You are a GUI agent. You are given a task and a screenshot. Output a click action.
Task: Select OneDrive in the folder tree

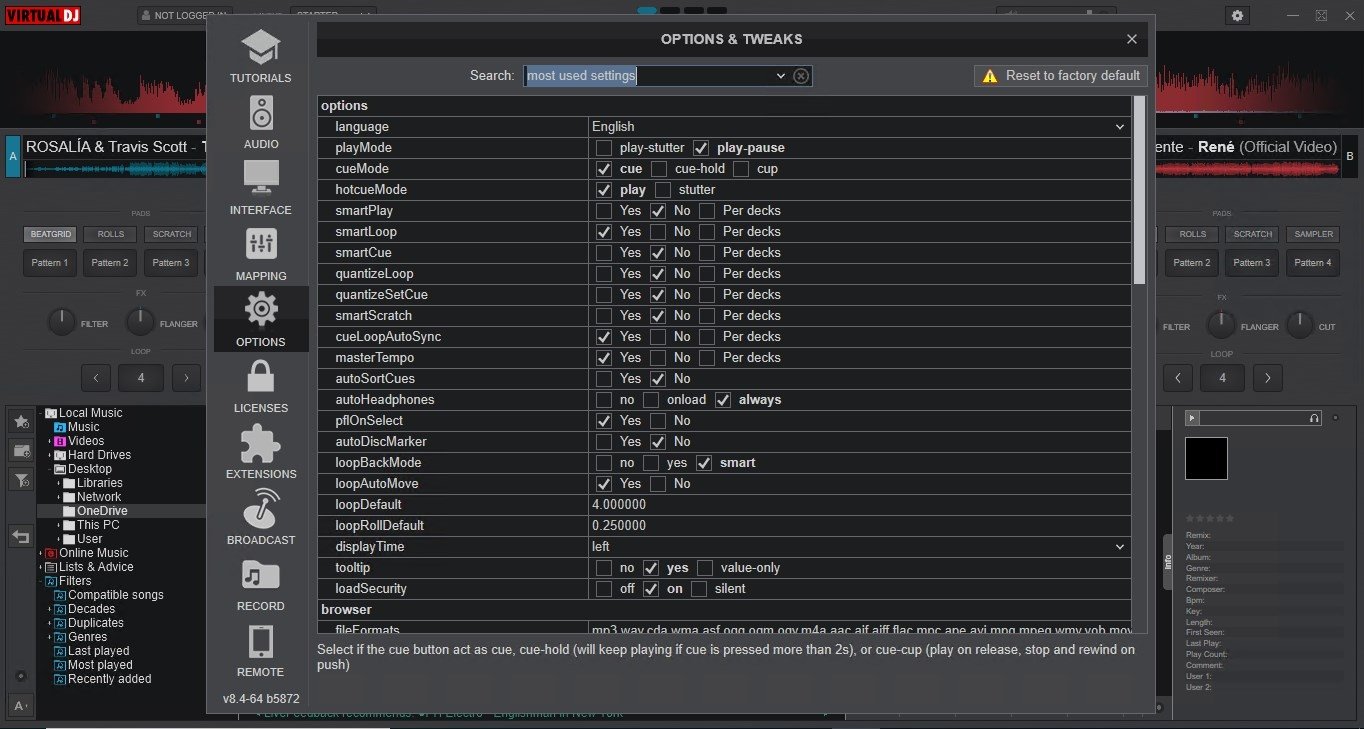pyautogui.click(x=102, y=511)
